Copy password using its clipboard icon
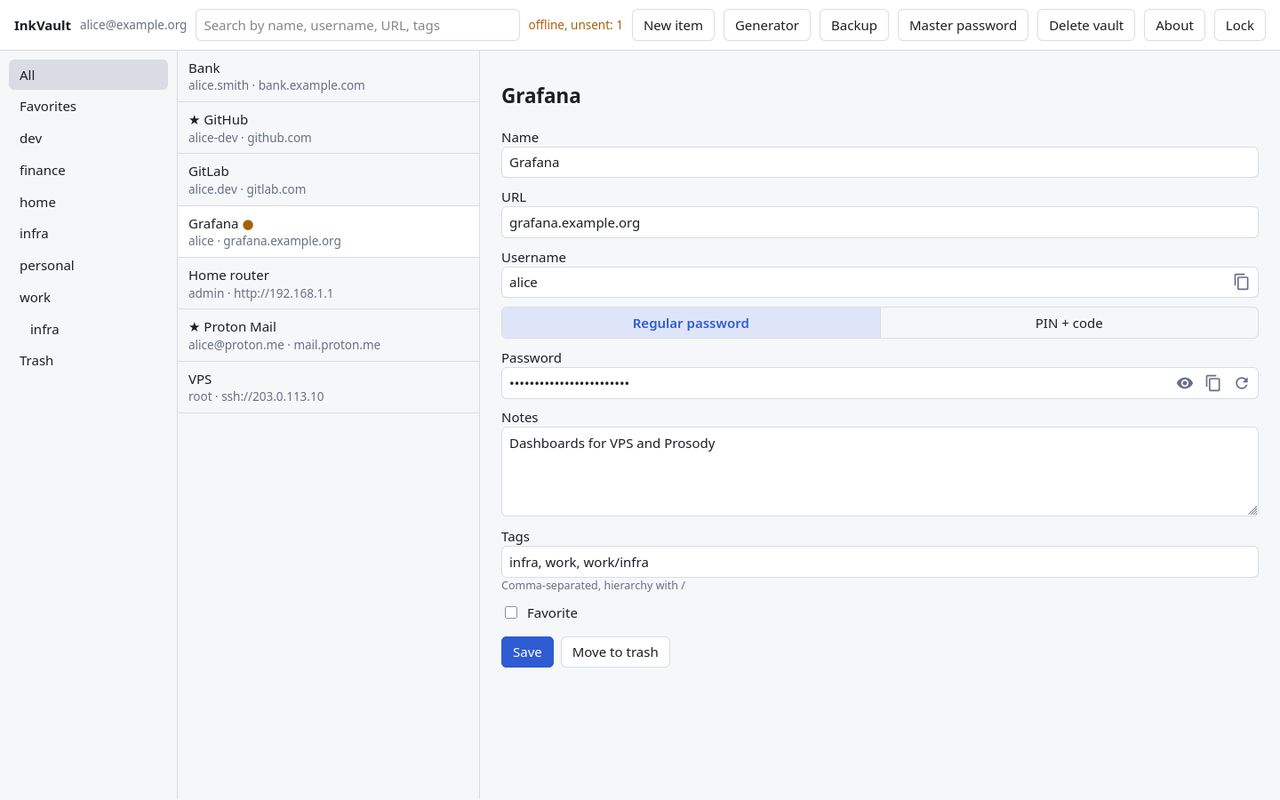The height and width of the screenshot is (800, 1280). point(1213,383)
